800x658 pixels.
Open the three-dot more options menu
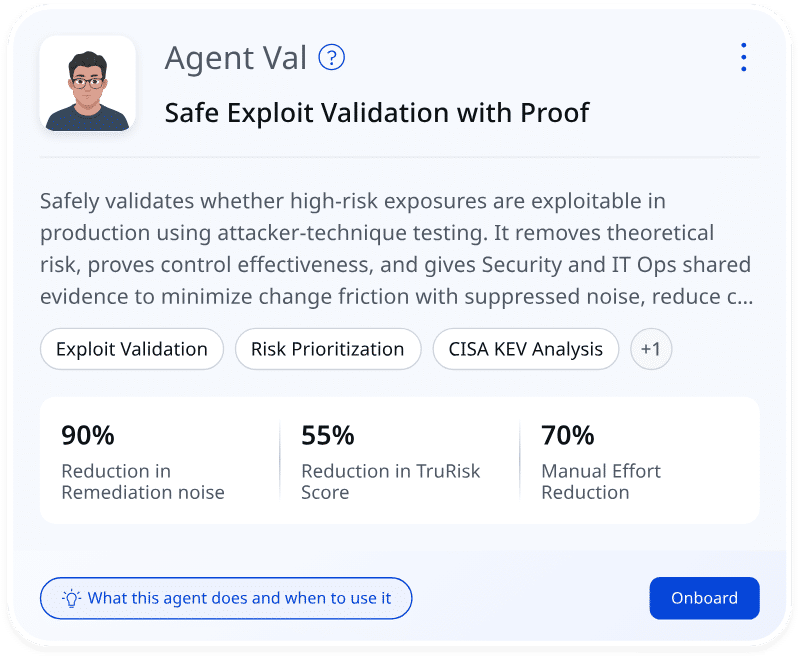tap(743, 57)
